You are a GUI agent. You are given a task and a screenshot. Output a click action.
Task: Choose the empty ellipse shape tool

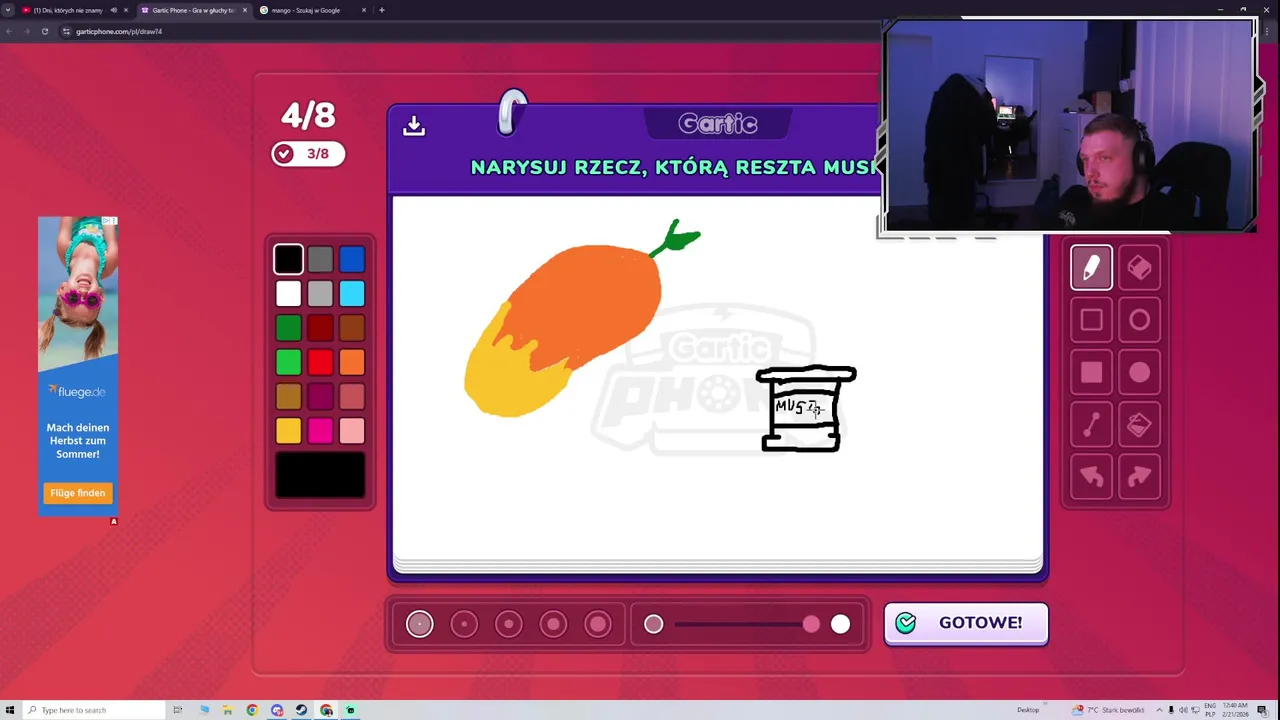(x=1139, y=320)
